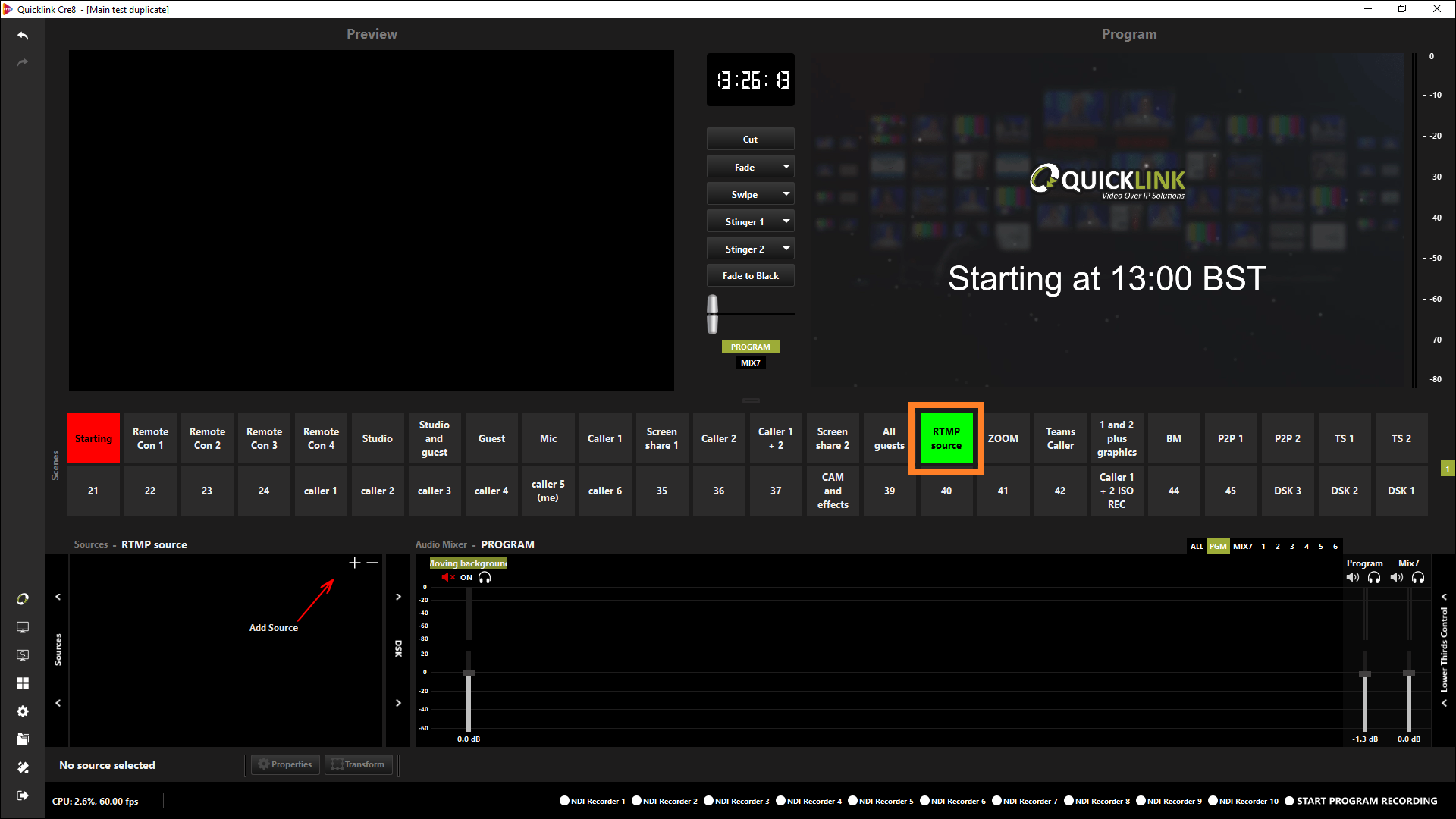The width and height of the screenshot is (1456, 819).
Task: Click the undo arrow icon
Action: [23, 36]
